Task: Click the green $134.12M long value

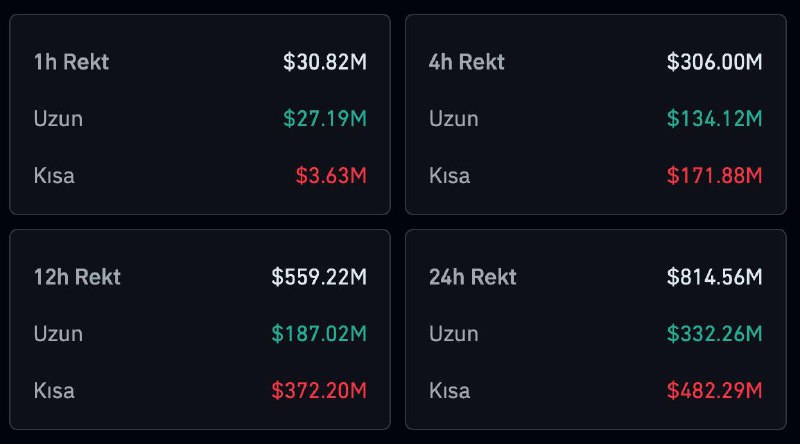Action: tap(715, 119)
